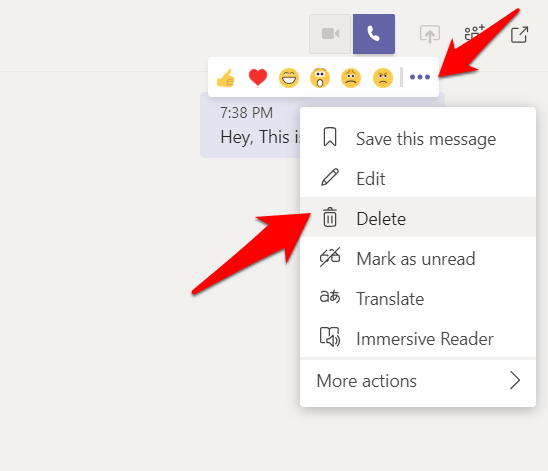Mark the message as unread
548x471 pixels.
click(x=418, y=258)
